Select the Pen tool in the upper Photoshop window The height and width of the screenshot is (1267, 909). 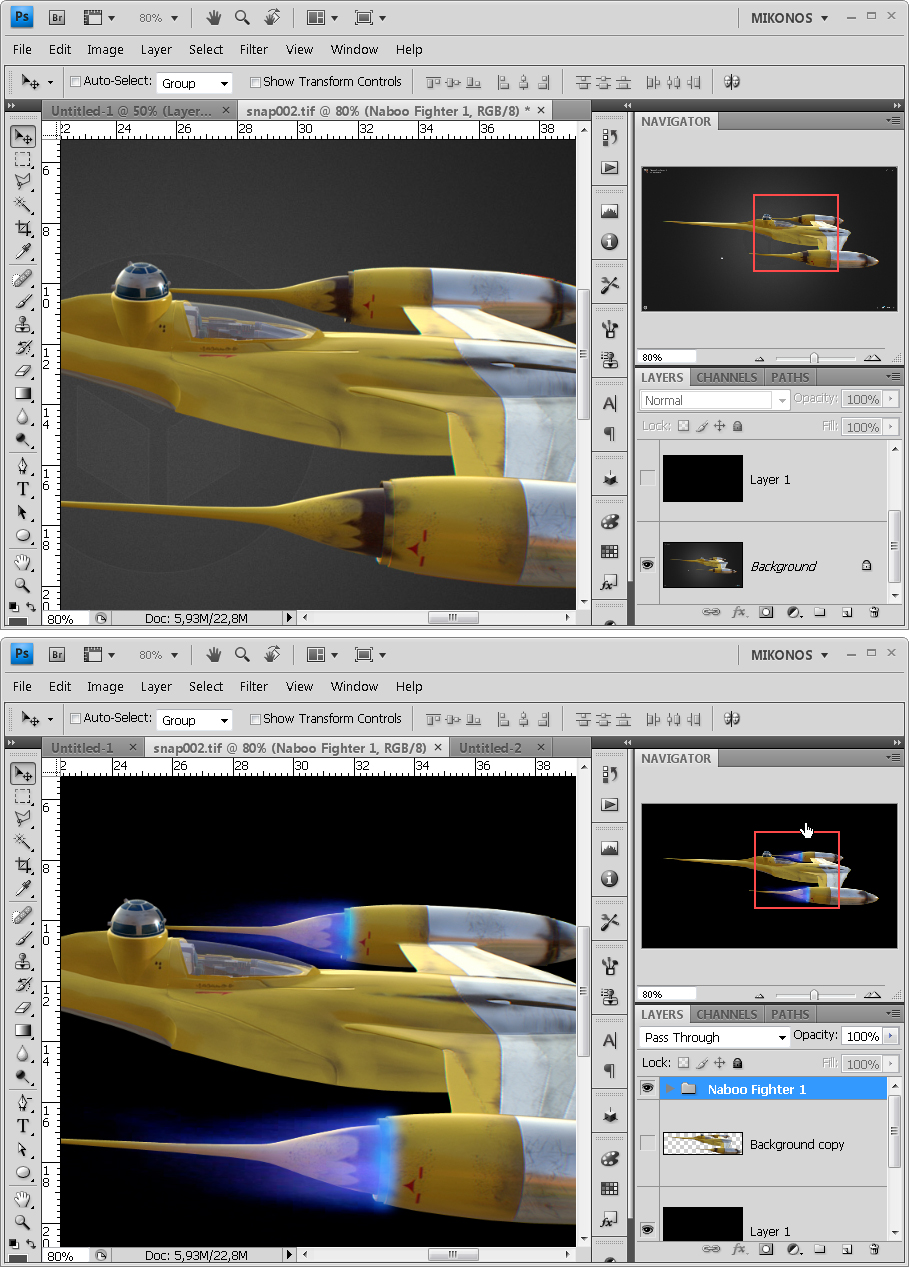coord(23,466)
